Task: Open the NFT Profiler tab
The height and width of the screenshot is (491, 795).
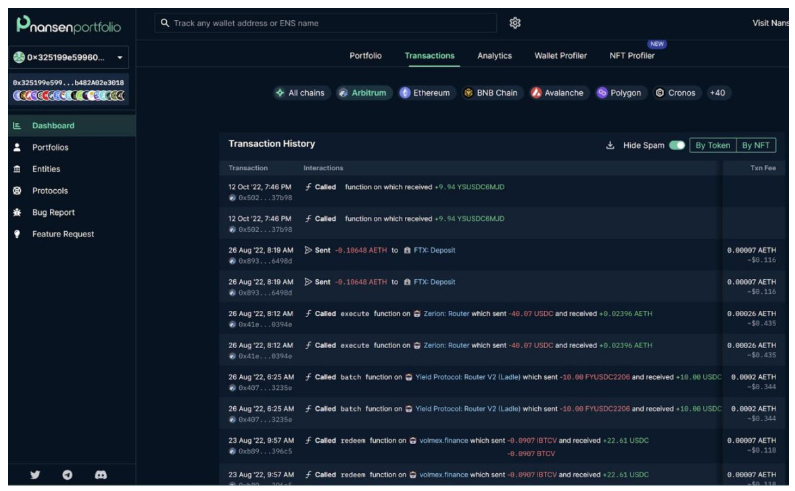Action: point(632,56)
